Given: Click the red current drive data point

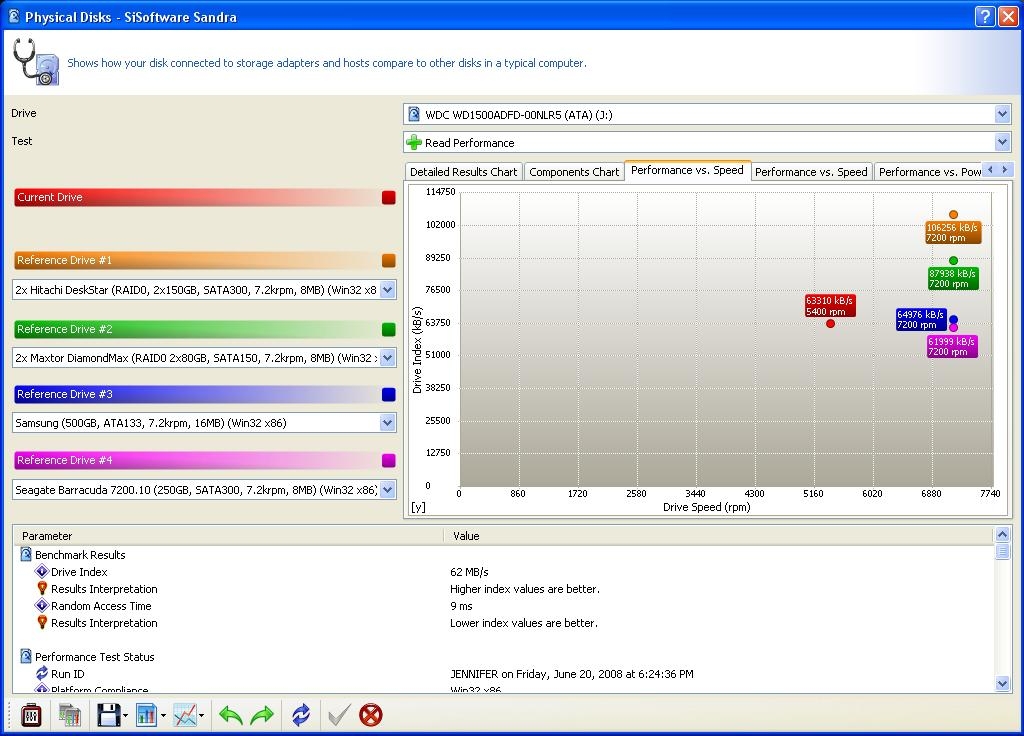Looking at the screenshot, I should [x=830, y=323].
